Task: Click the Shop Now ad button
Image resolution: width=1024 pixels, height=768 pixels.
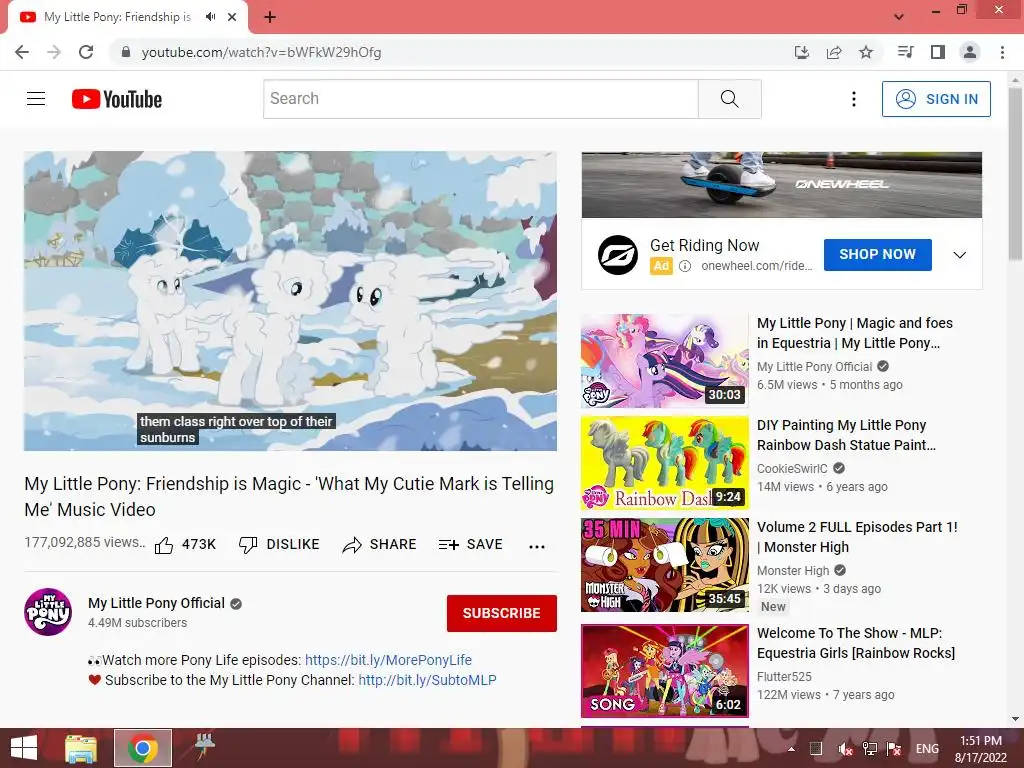Action: point(877,255)
